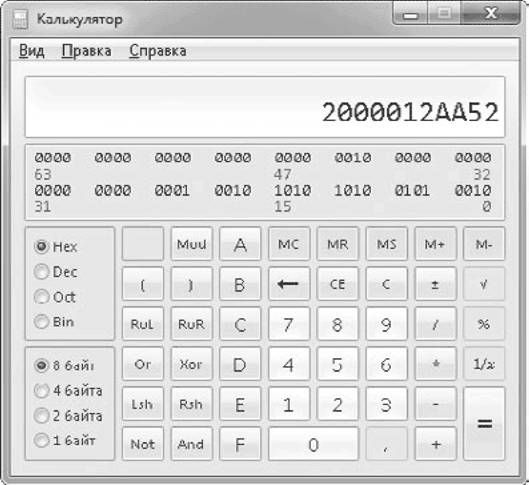The width and height of the screenshot is (529, 485).
Task: Click digit 3 key
Action: [x=387, y=404]
